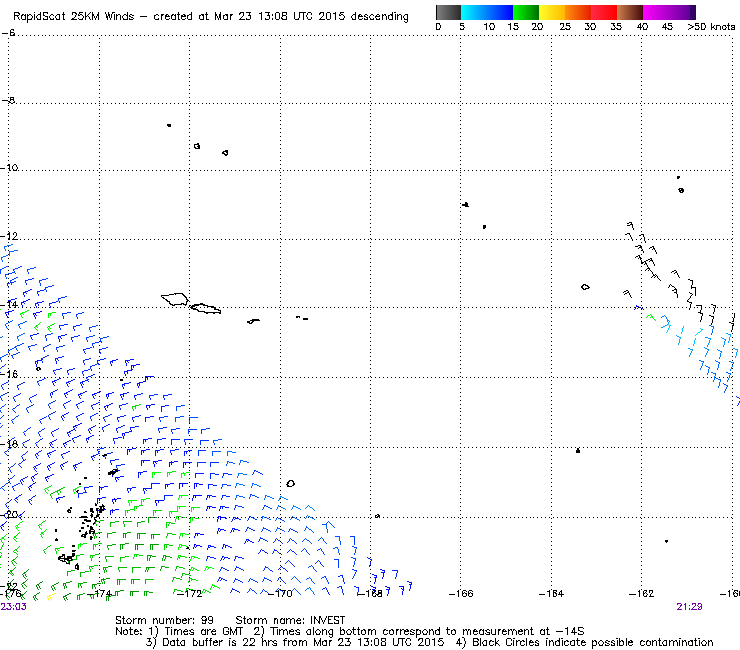Click the green 15-20 knots legend segment
Screen dimensions: 740x650
pyautogui.click(x=526, y=12)
